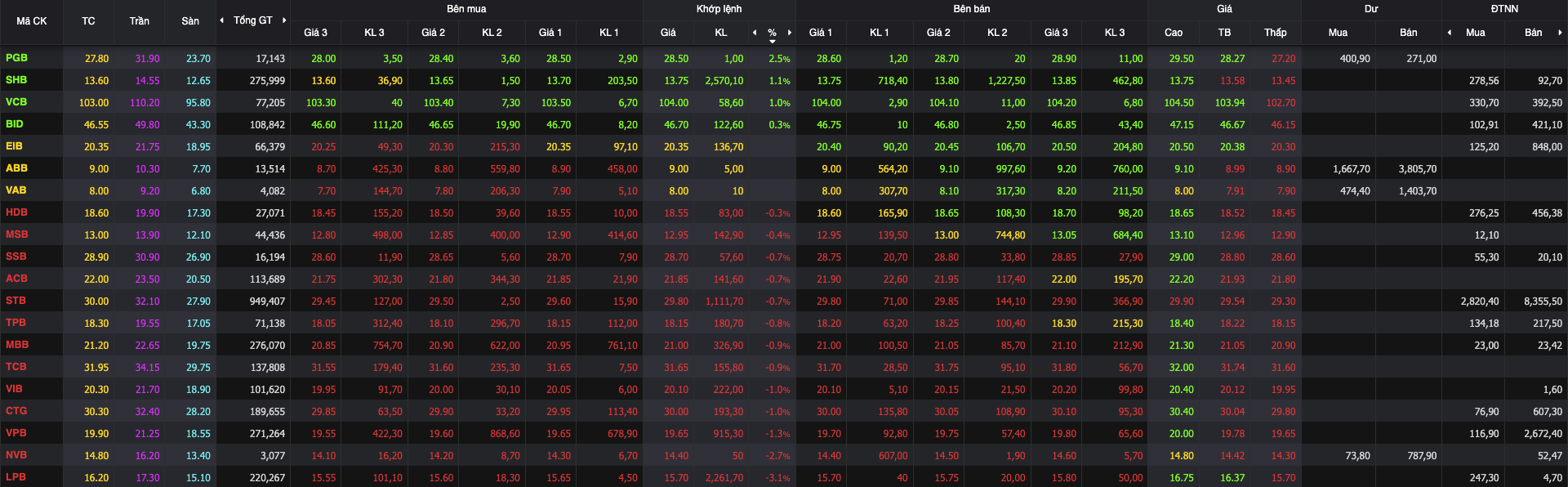
Task: Sort by the TC column header
Action: [x=88, y=21]
